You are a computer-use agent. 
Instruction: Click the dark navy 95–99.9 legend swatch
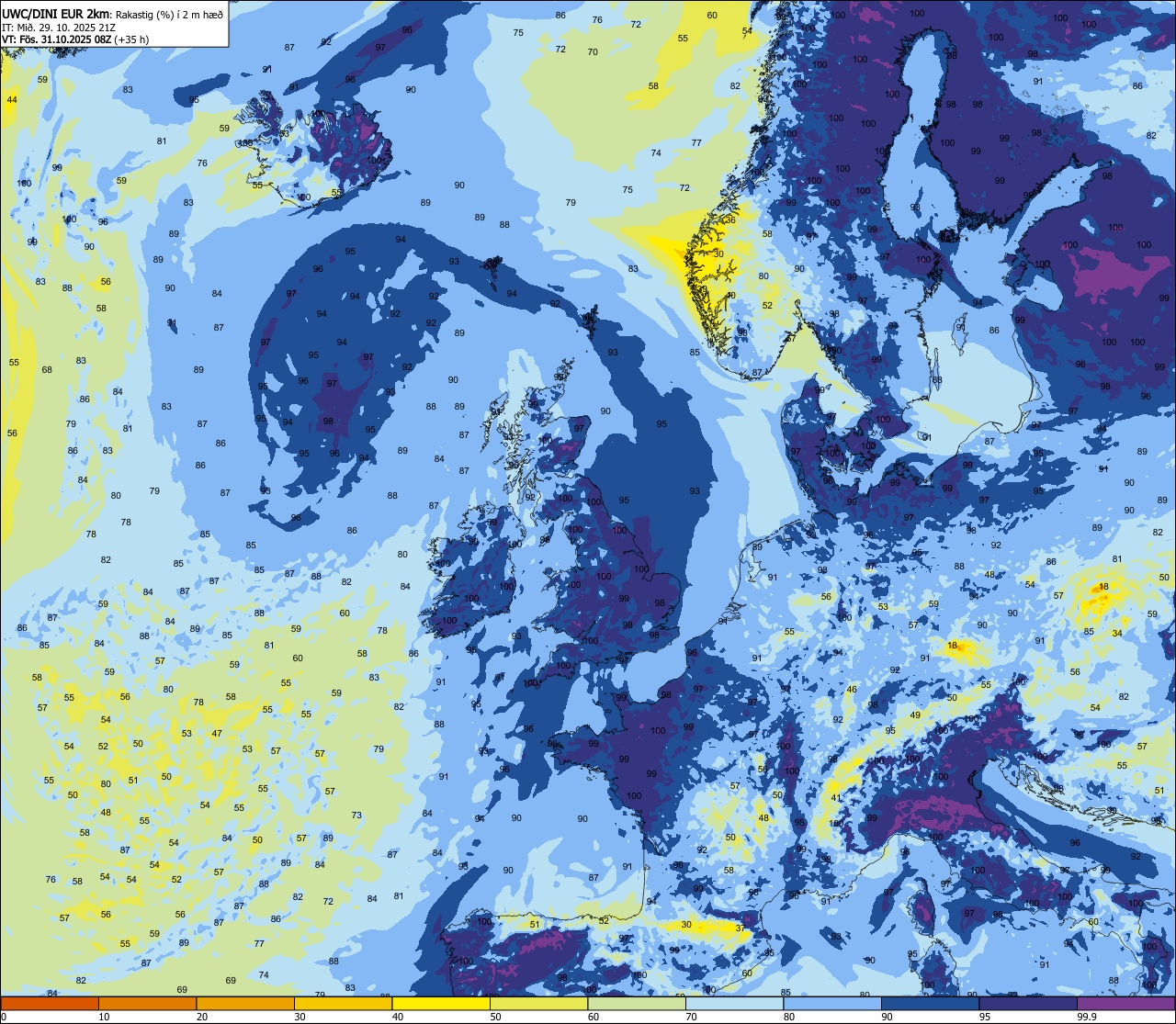pyautogui.click(x=1028, y=1004)
